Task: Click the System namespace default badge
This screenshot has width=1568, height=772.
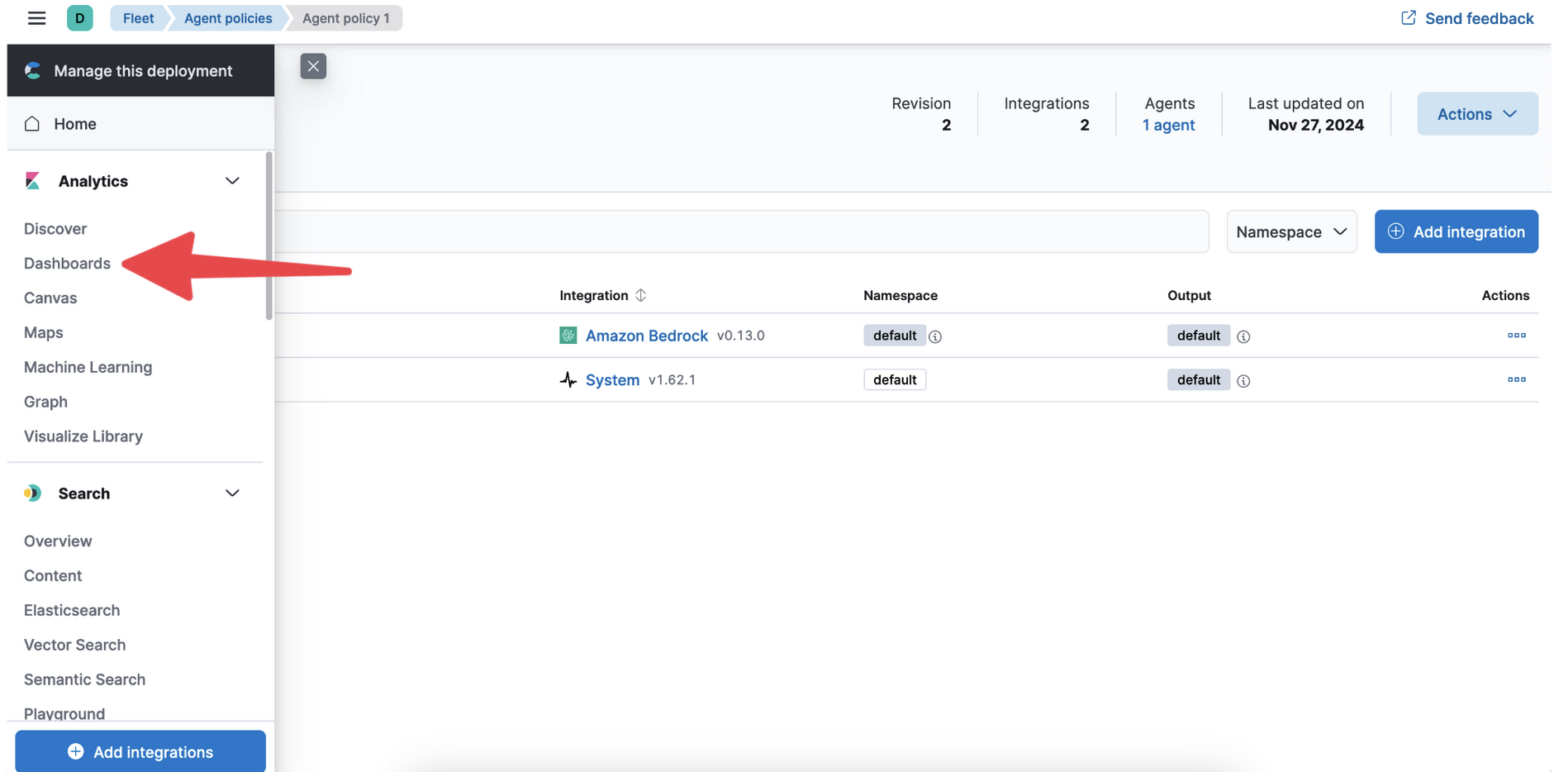Action: tap(895, 380)
